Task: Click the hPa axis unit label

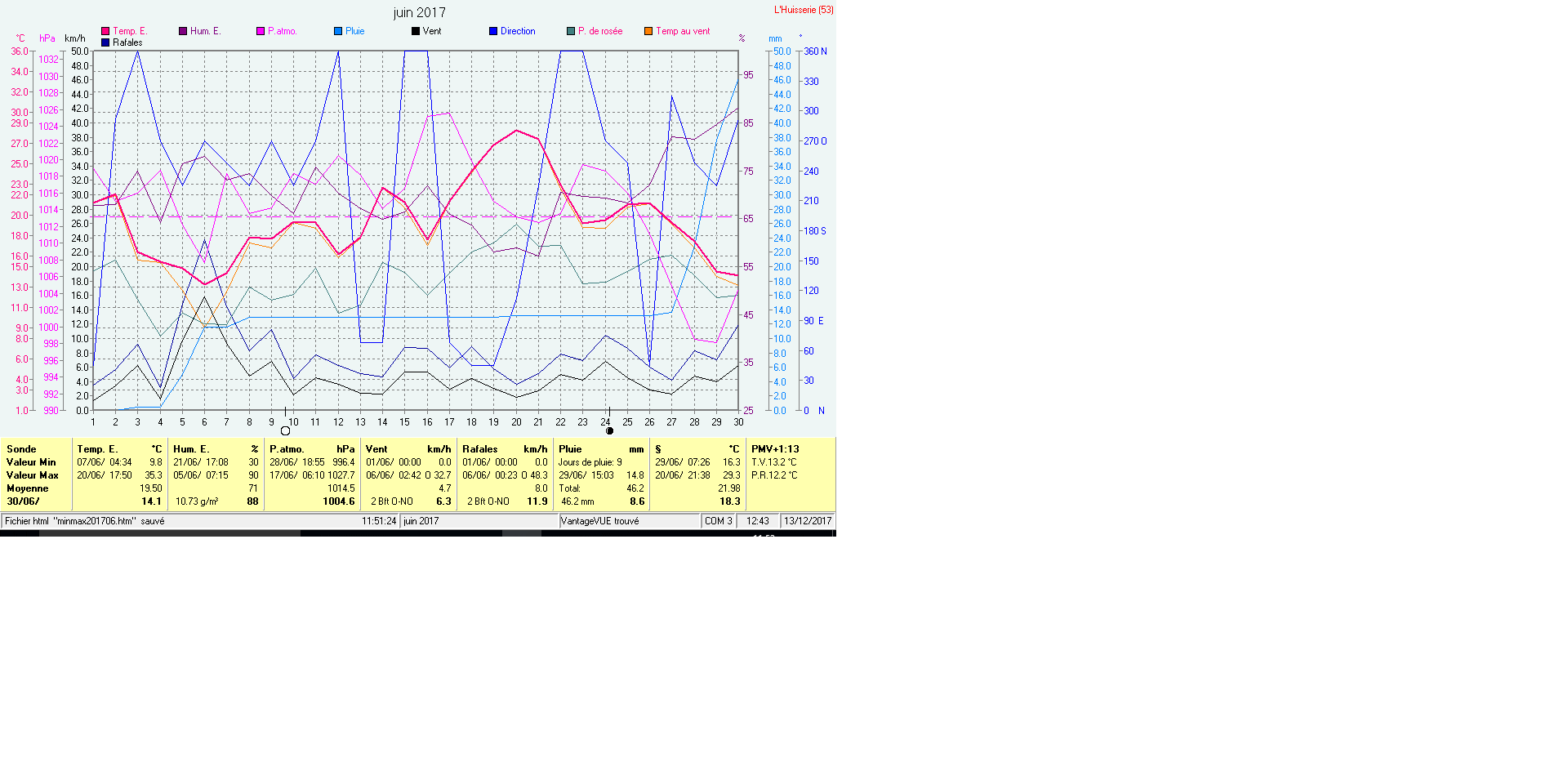Action: [47, 38]
